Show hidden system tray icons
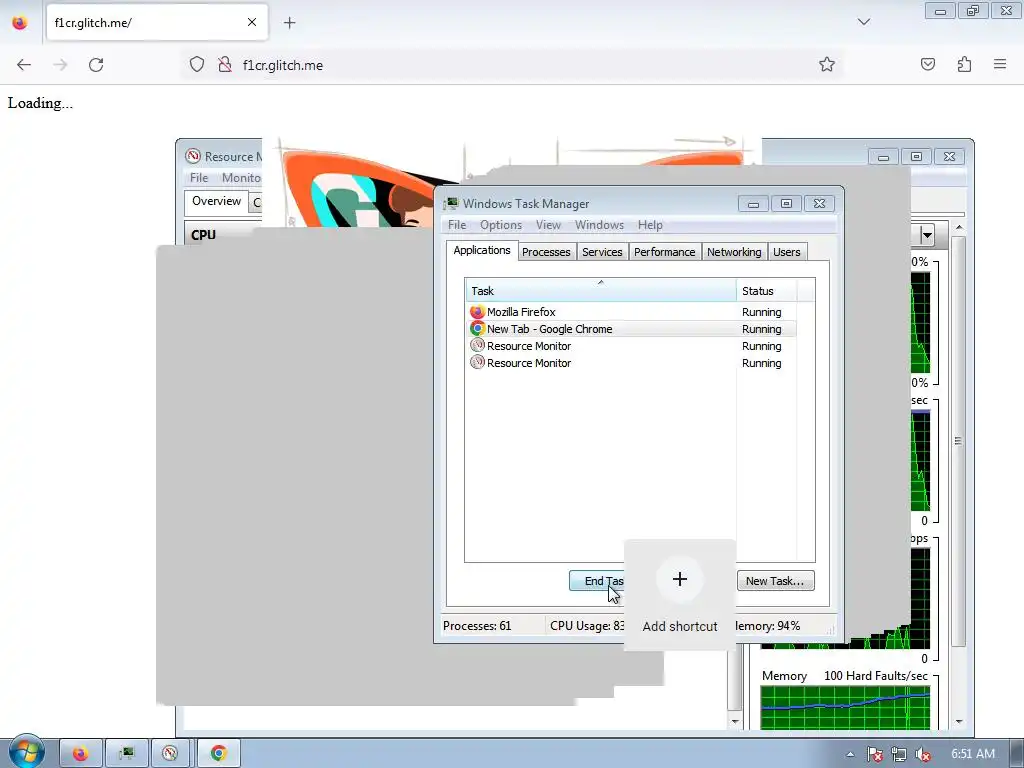The height and width of the screenshot is (768, 1024). (x=850, y=754)
